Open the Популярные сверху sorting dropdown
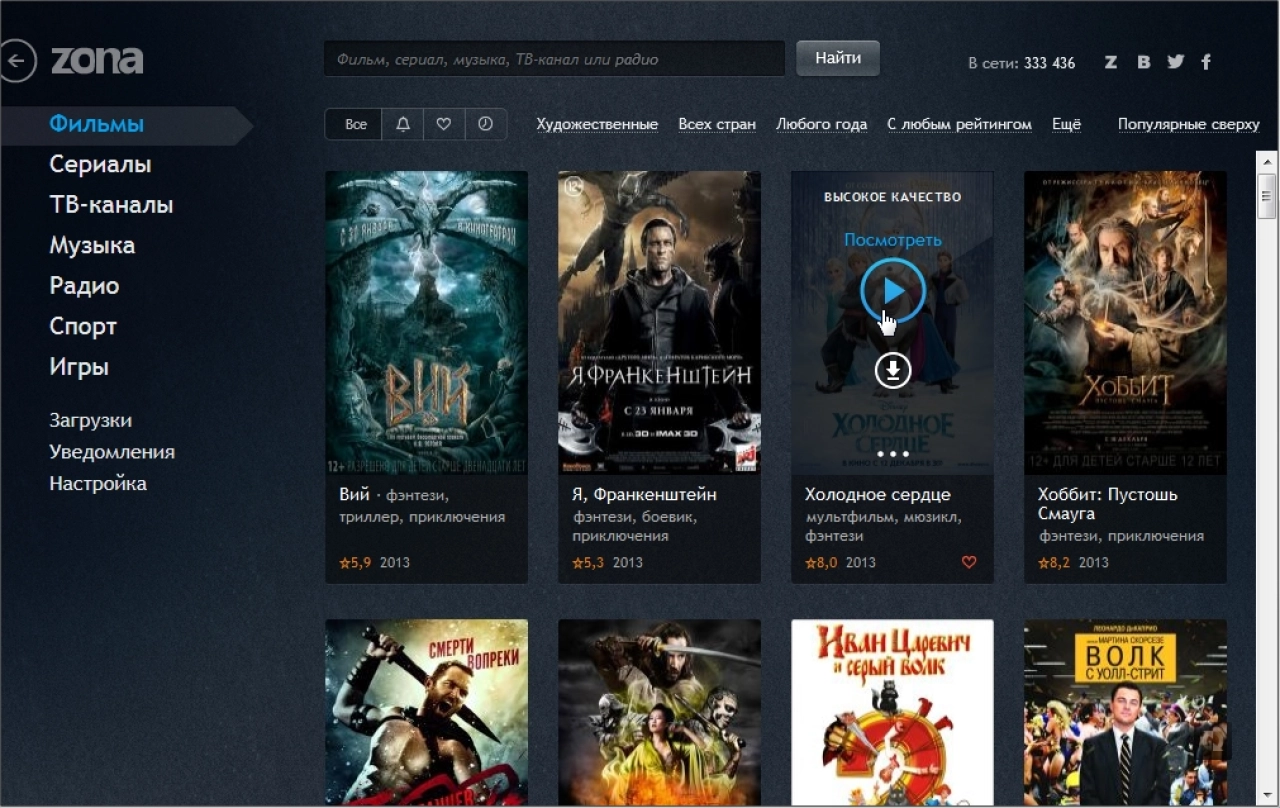Image resolution: width=1280 pixels, height=808 pixels. (1189, 124)
